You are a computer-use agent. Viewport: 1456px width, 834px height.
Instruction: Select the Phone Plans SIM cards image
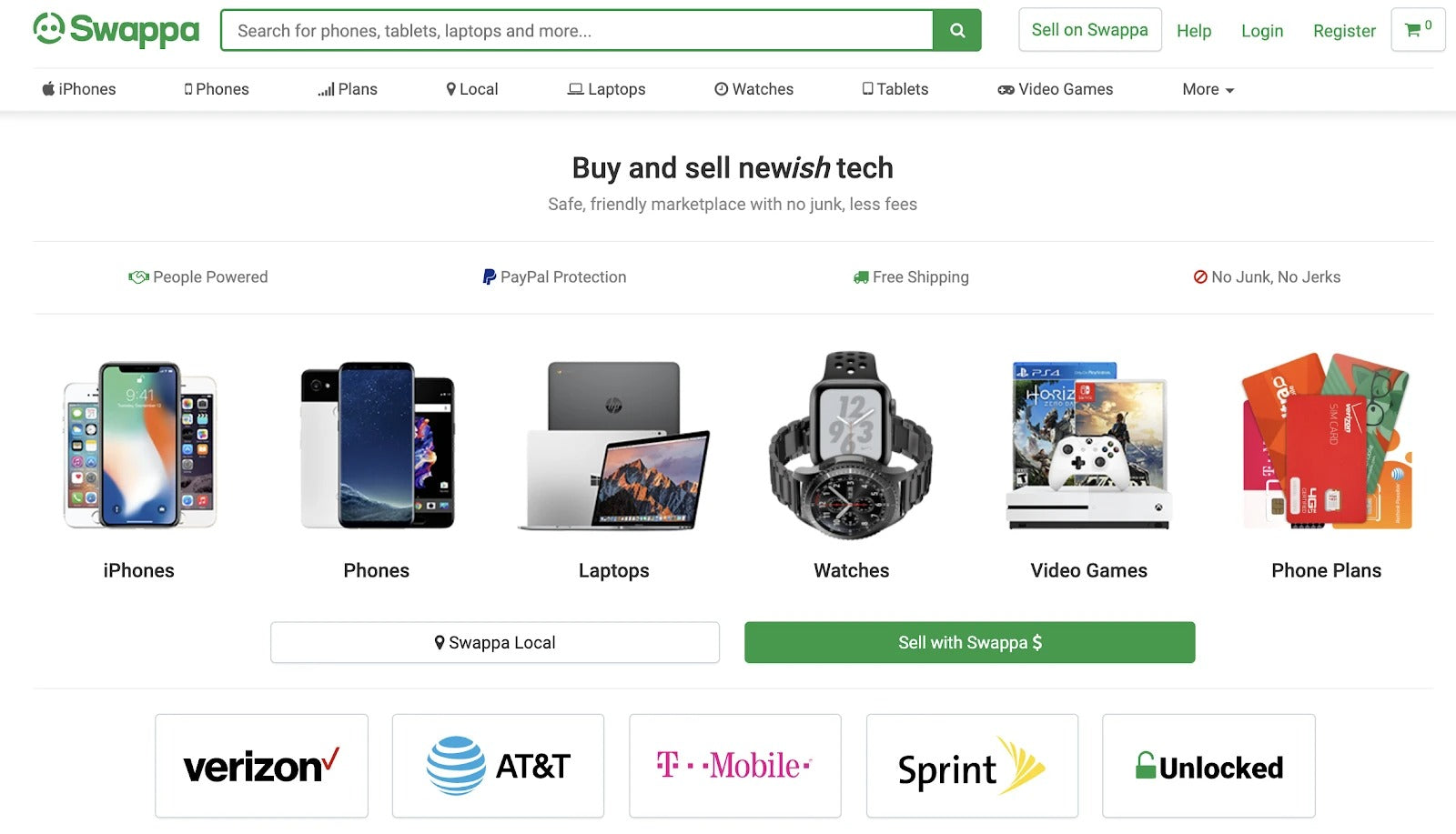click(1326, 443)
